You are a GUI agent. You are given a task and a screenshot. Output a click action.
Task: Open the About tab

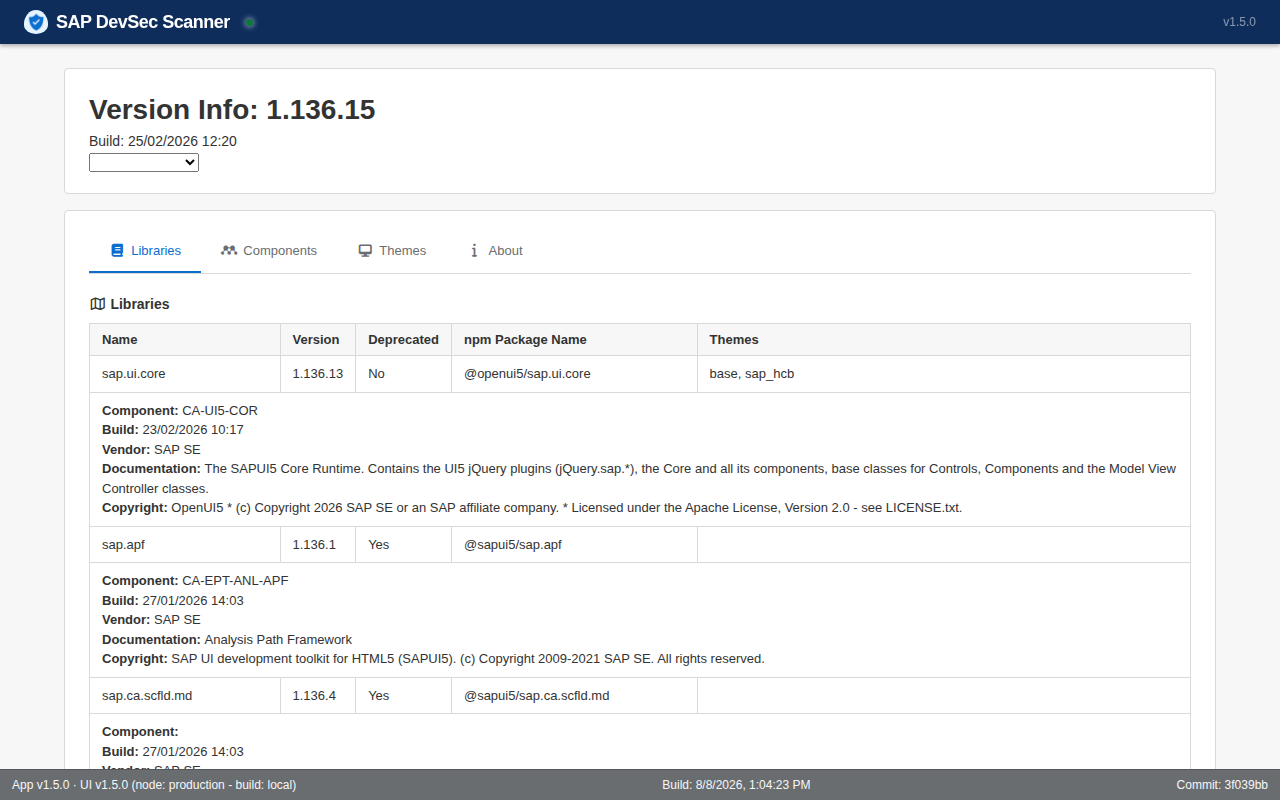point(496,251)
